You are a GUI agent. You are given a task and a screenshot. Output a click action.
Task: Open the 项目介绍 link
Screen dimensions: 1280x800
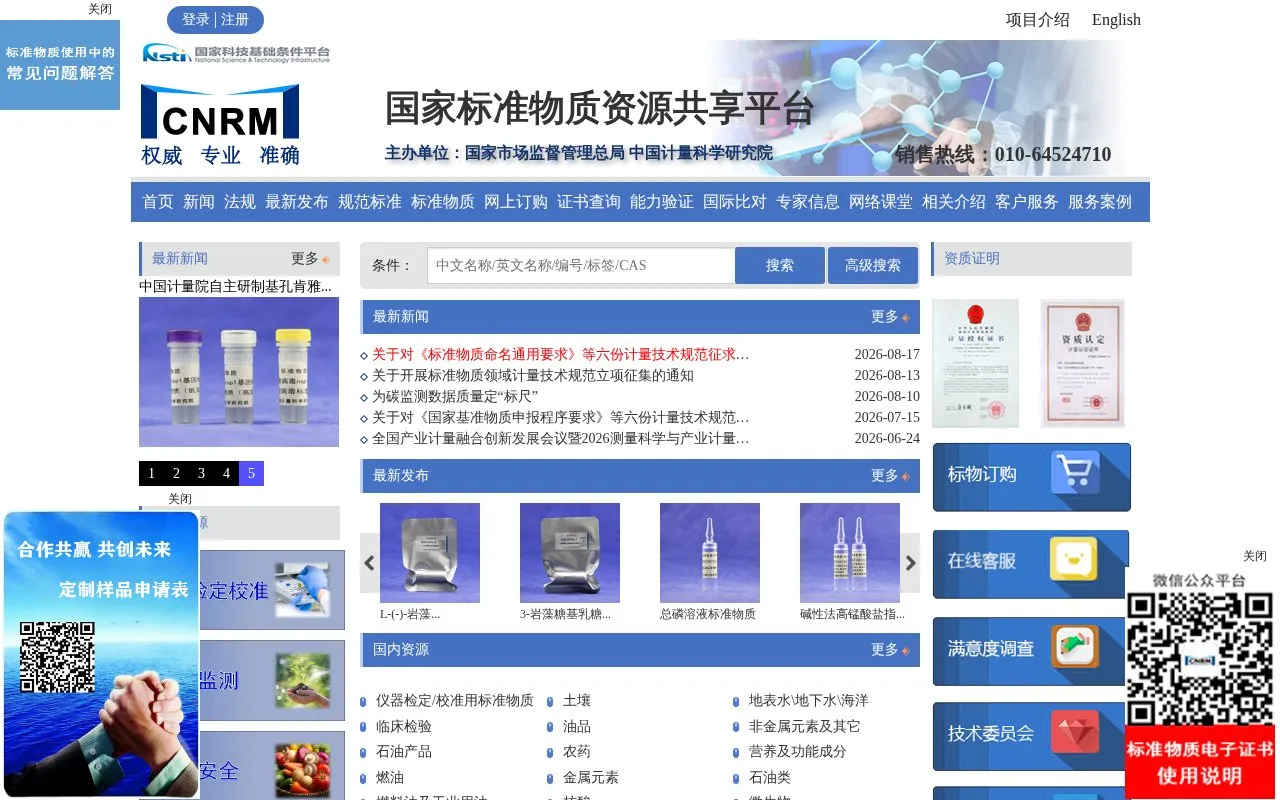(x=1038, y=20)
